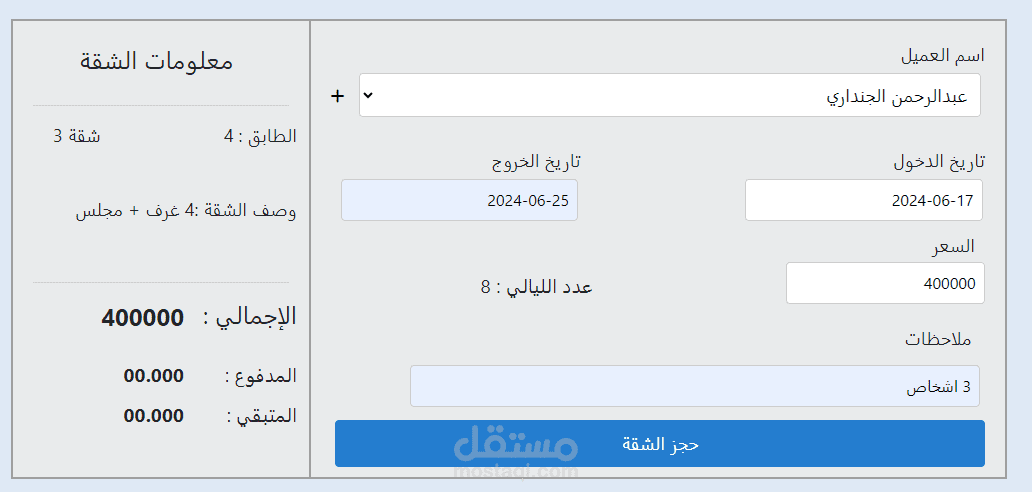Click the apartment description وصف الشقة text
The image size is (1032, 492).
coord(186,211)
